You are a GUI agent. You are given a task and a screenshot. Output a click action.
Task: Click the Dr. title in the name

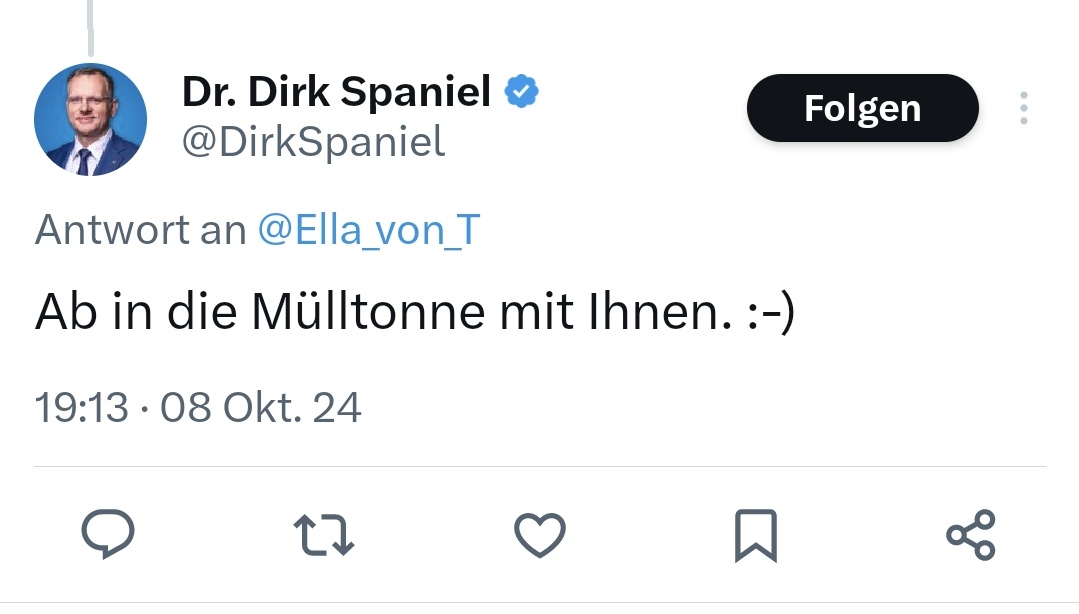[x=209, y=92]
